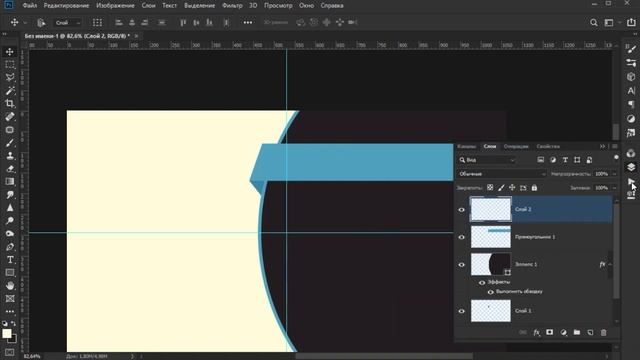Switch to the Каналы tab
The width and height of the screenshot is (640, 360).
pos(467,146)
